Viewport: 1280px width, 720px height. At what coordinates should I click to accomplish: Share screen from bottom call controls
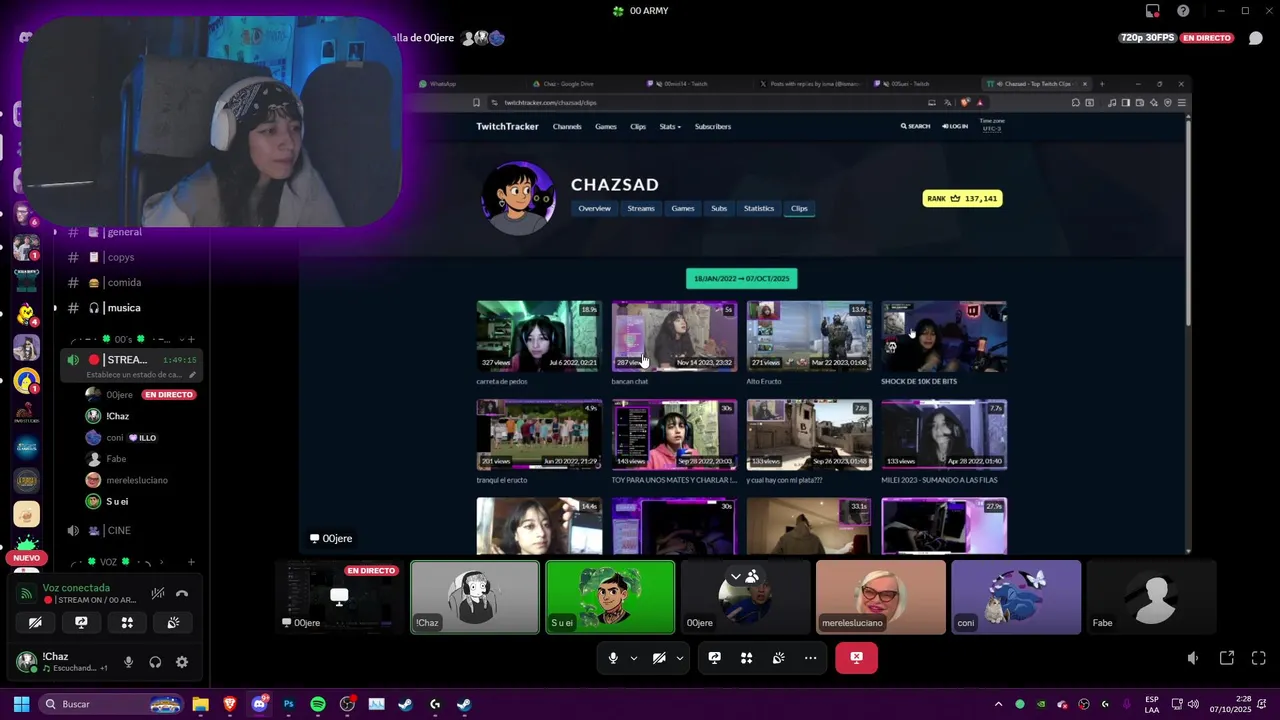(x=715, y=658)
